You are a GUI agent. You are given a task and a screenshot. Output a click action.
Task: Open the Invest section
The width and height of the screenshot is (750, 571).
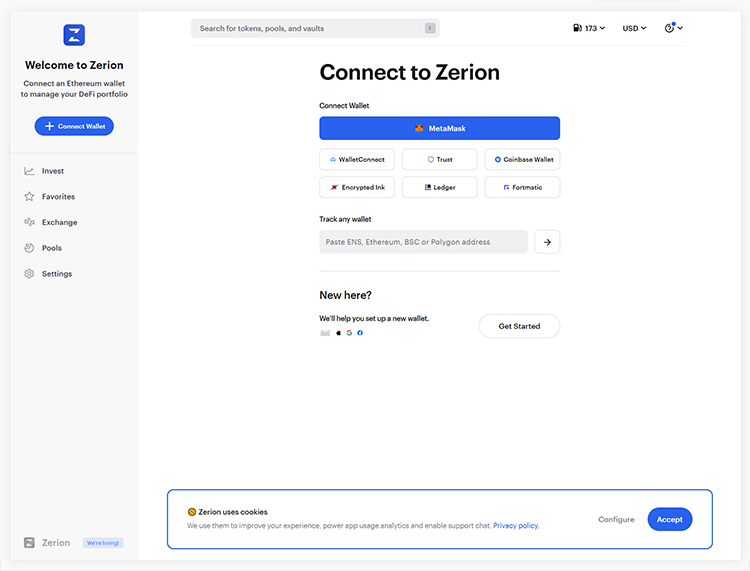click(52, 171)
